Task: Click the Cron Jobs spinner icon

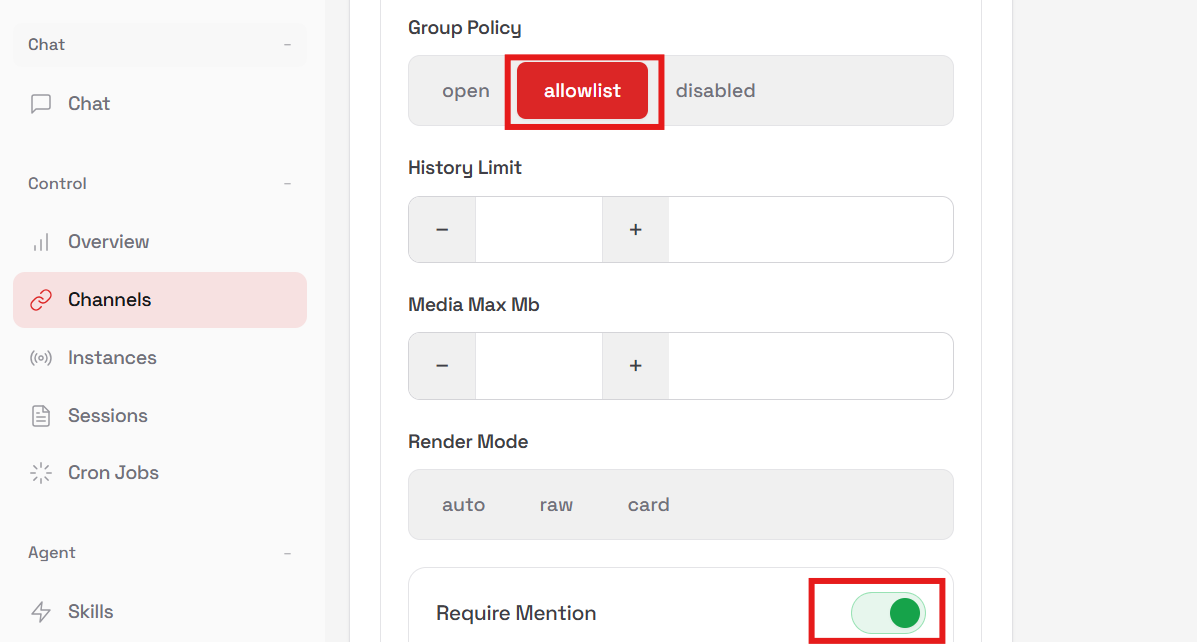Action: coord(41,473)
